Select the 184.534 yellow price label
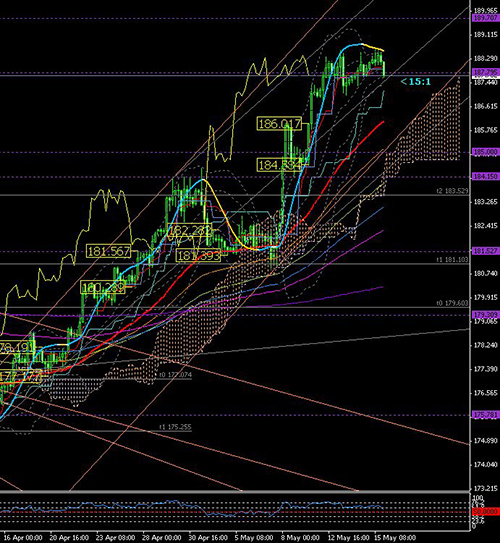 point(279,165)
